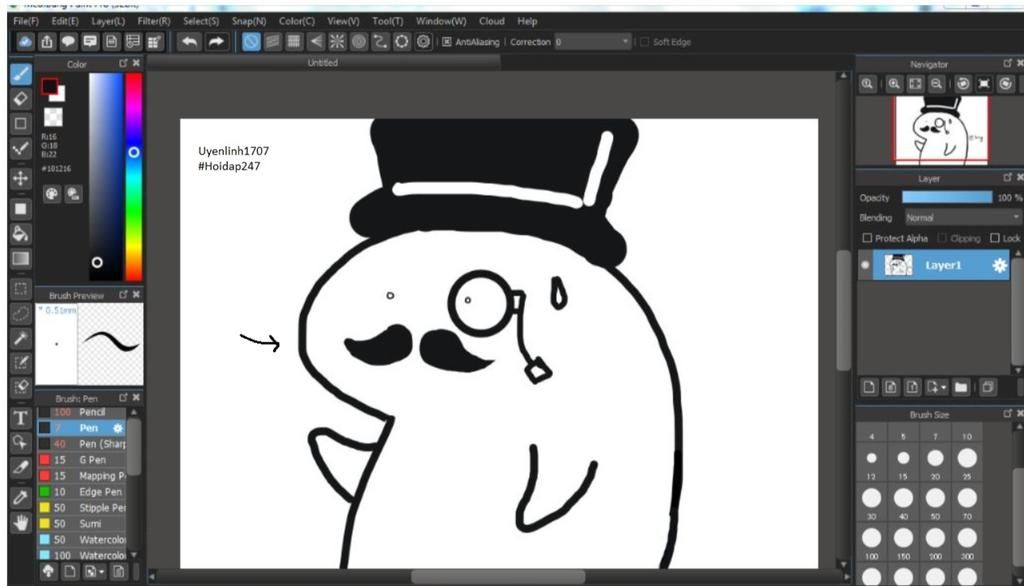The image size is (1024, 586).
Task: Add a layer folder
Action: (x=961, y=387)
